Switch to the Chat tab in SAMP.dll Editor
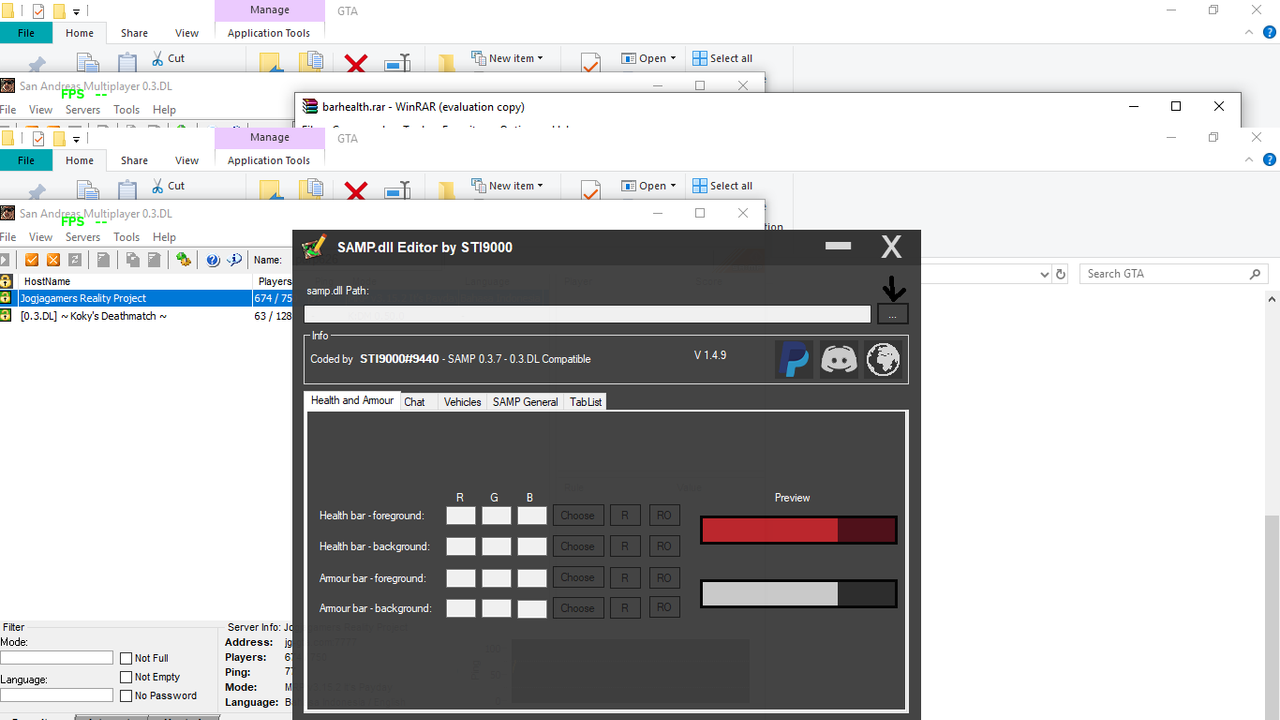 click(415, 402)
